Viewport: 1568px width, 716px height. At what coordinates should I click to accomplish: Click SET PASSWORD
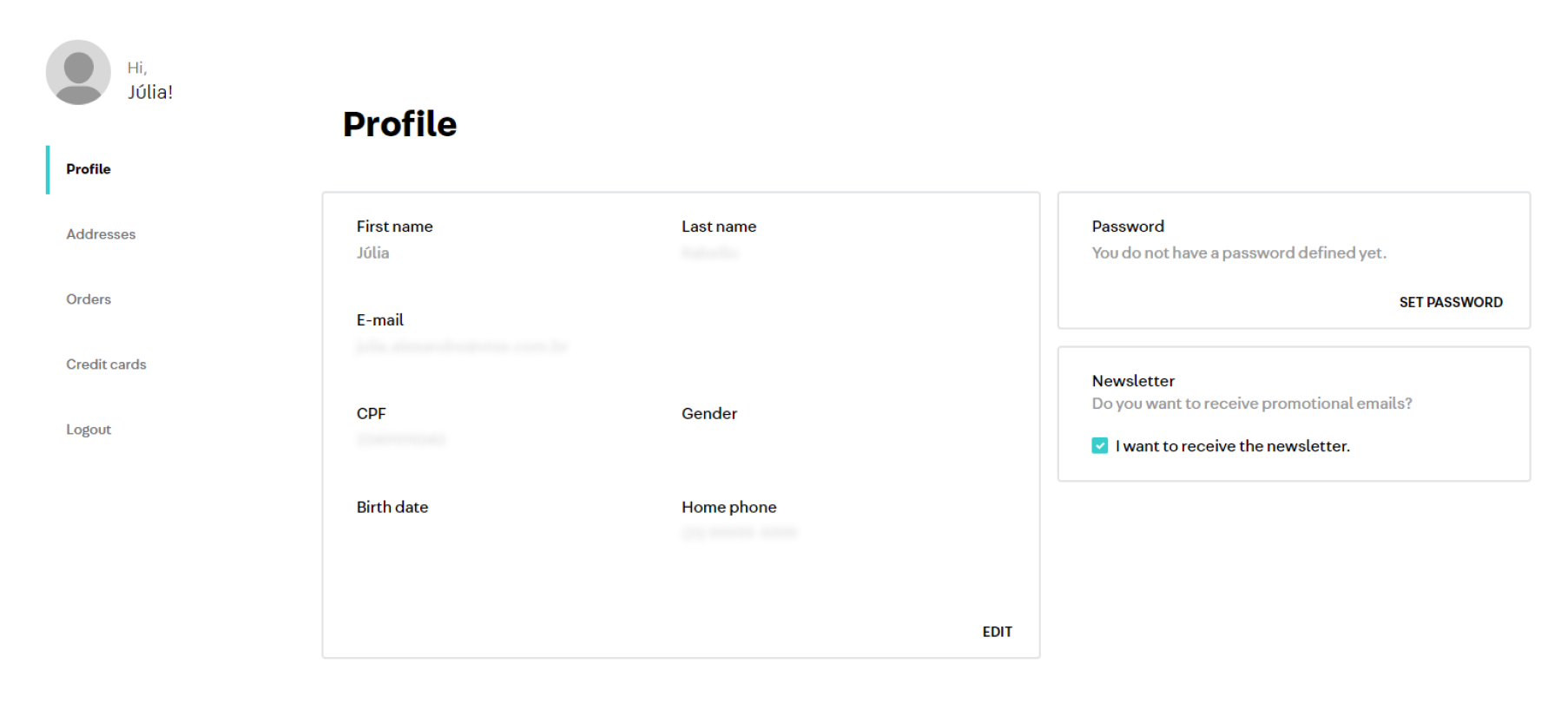tap(1450, 301)
